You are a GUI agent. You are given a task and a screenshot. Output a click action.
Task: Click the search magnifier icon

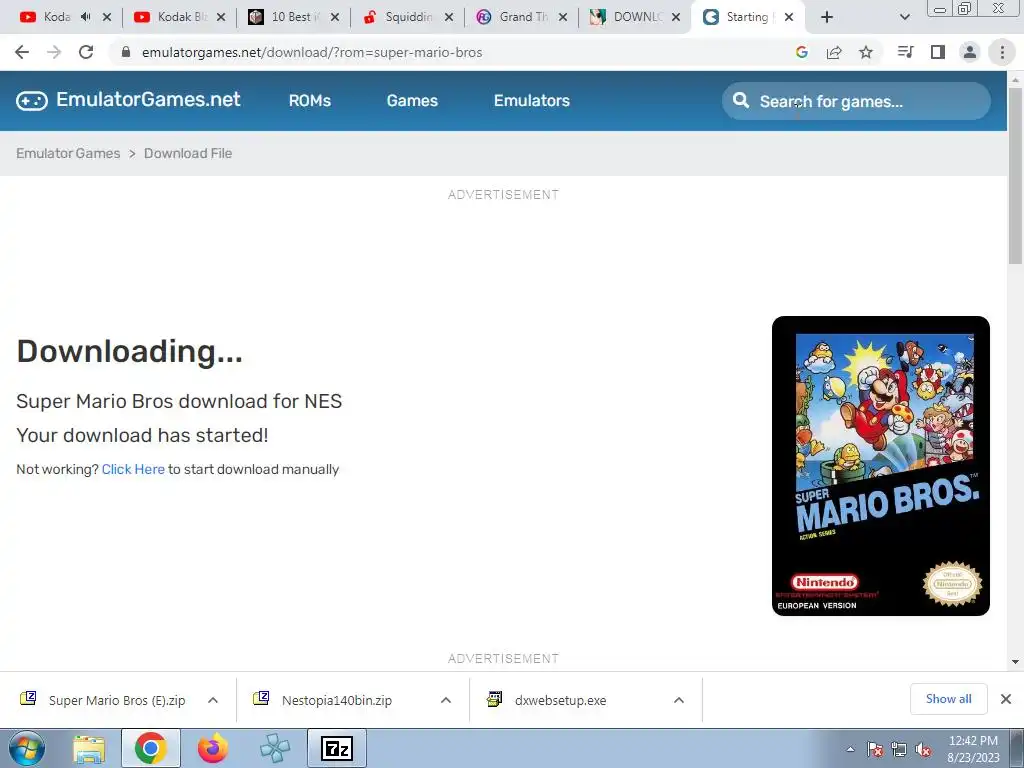point(741,101)
